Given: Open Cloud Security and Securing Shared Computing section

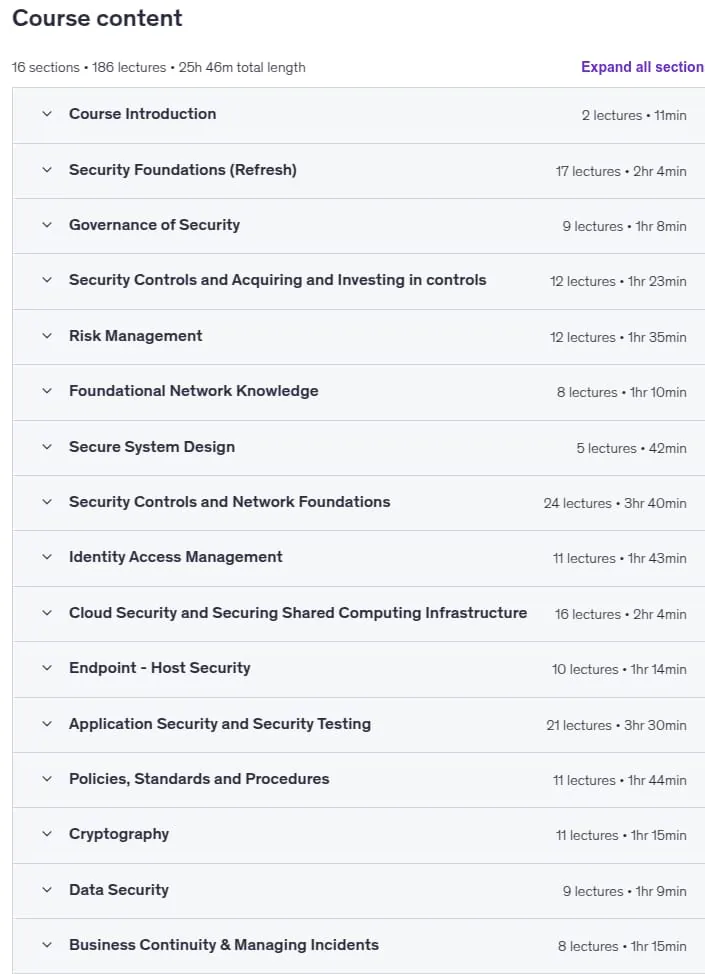Looking at the screenshot, I should click(x=298, y=613).
